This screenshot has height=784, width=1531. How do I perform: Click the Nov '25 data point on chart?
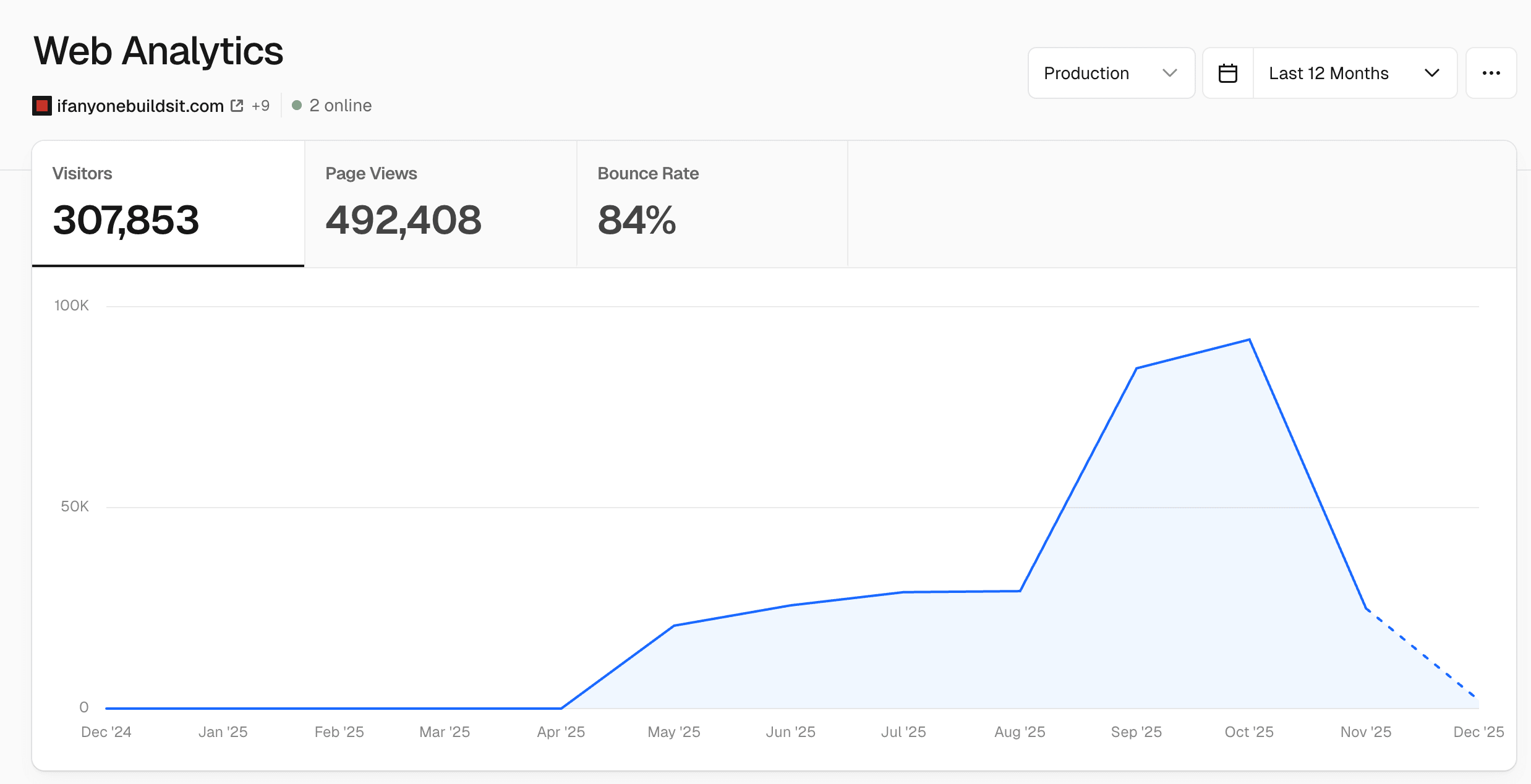[1366, 608]
